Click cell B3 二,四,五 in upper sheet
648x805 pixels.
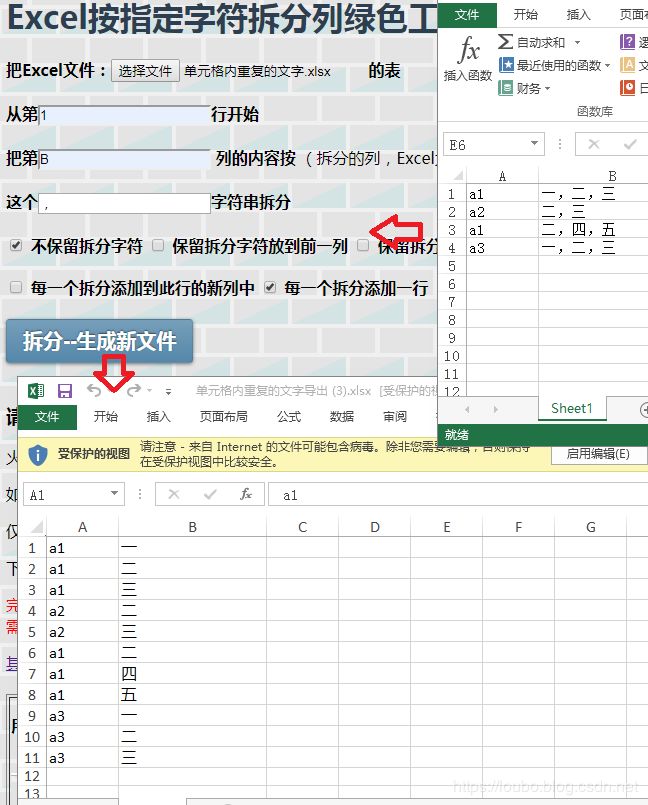tap(594, 230)
